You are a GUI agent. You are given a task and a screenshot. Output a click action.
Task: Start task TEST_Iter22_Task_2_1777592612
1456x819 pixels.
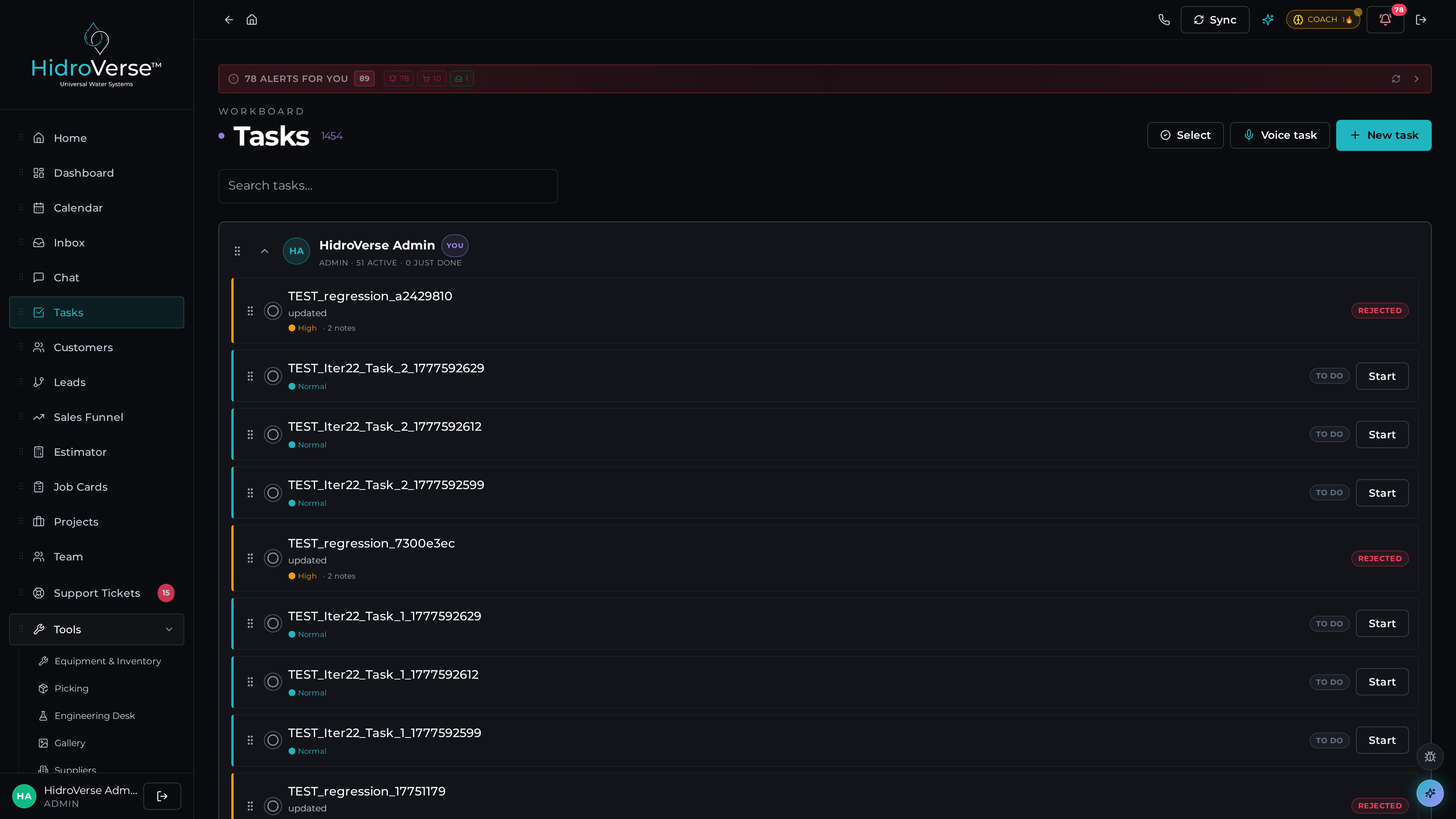coord(1382,435)
